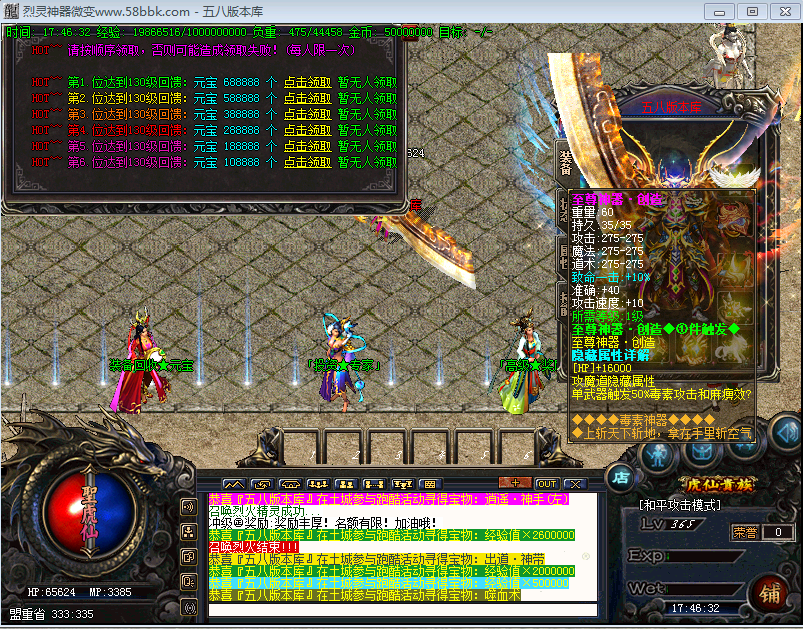This screenshot has height=629, width=803.
Task: Click the 投资★专家 NPC
Action: point(342,361)
